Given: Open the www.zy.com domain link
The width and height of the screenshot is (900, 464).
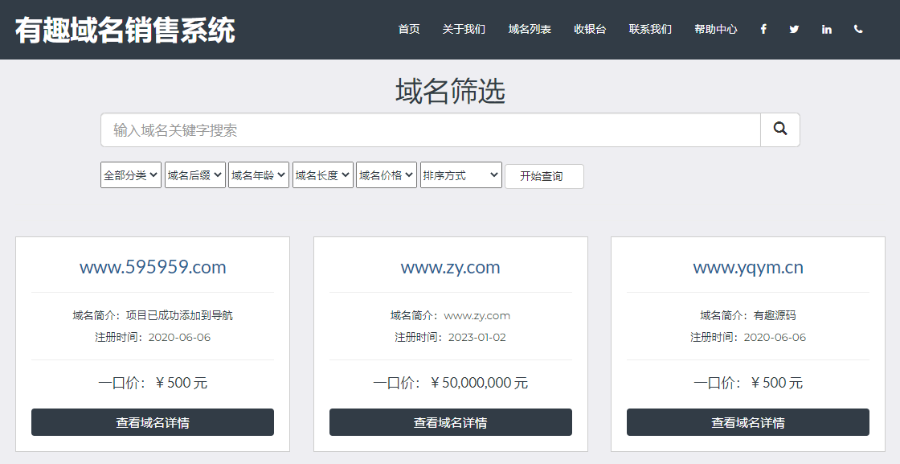Looking at the screenshot, I should tap(451, 267).
